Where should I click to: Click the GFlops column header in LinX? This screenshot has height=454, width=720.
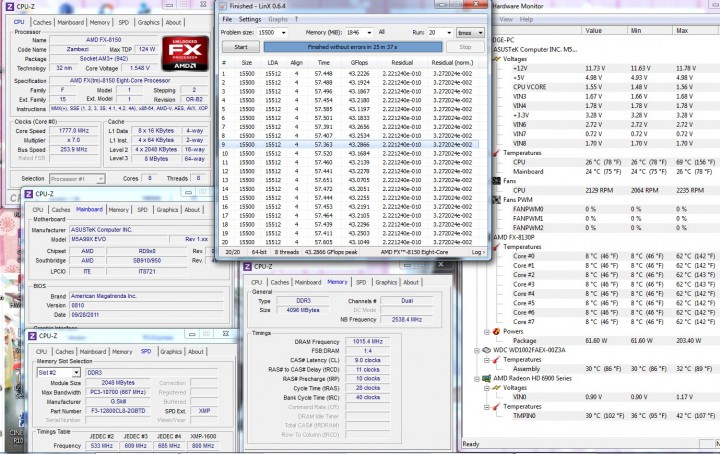click(359, 62)
